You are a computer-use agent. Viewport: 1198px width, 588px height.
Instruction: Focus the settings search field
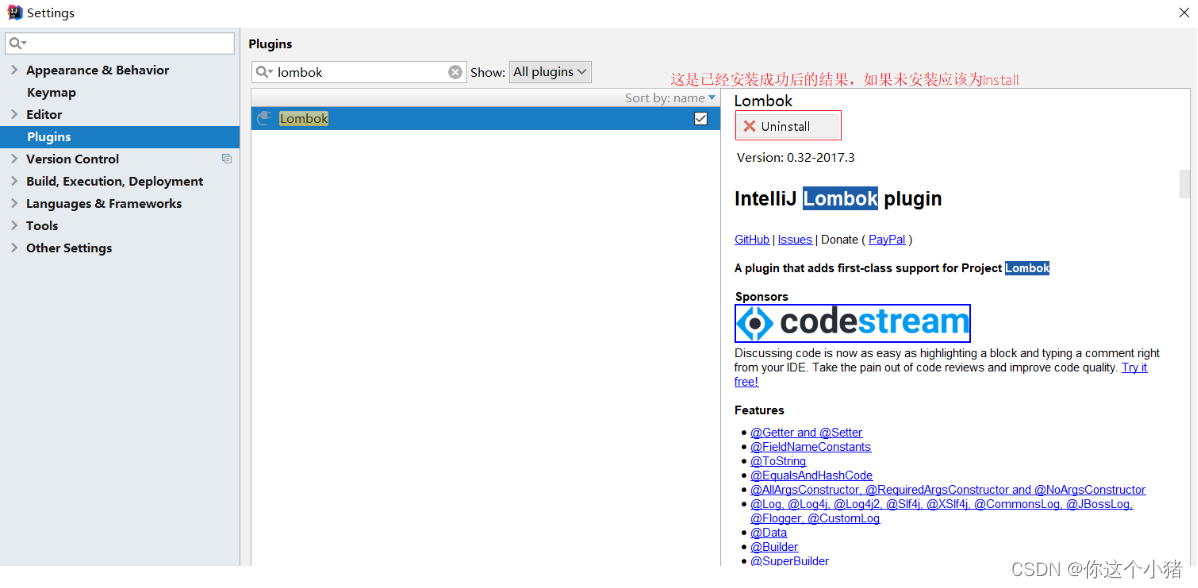pyautogui.click(x=120, y=44)
